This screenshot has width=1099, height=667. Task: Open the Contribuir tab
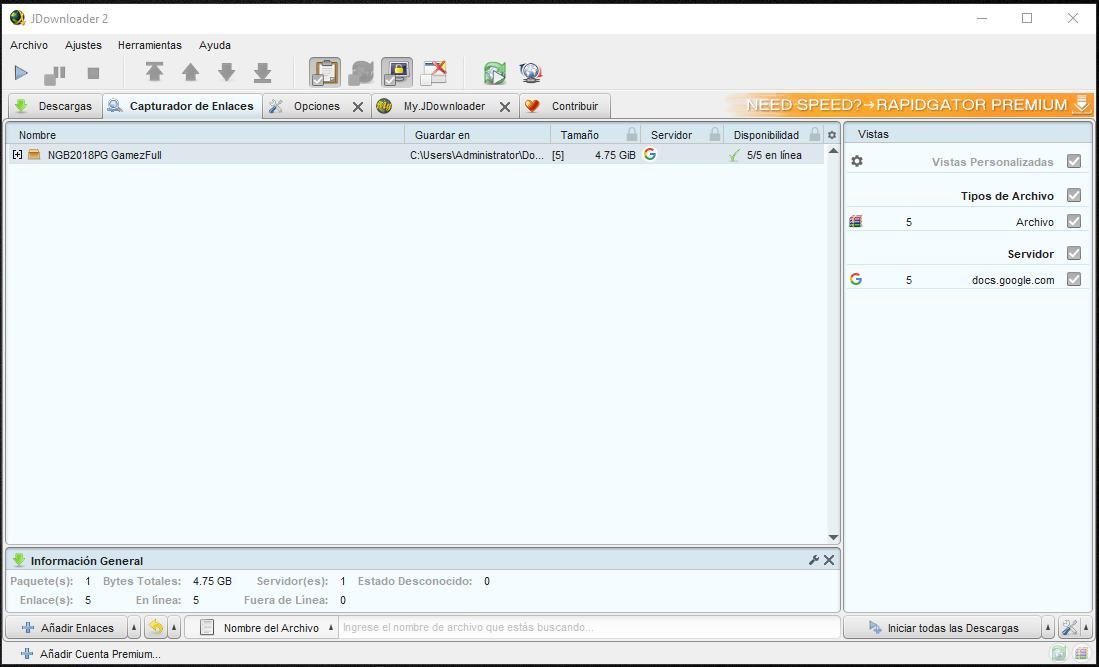point(565,106)
